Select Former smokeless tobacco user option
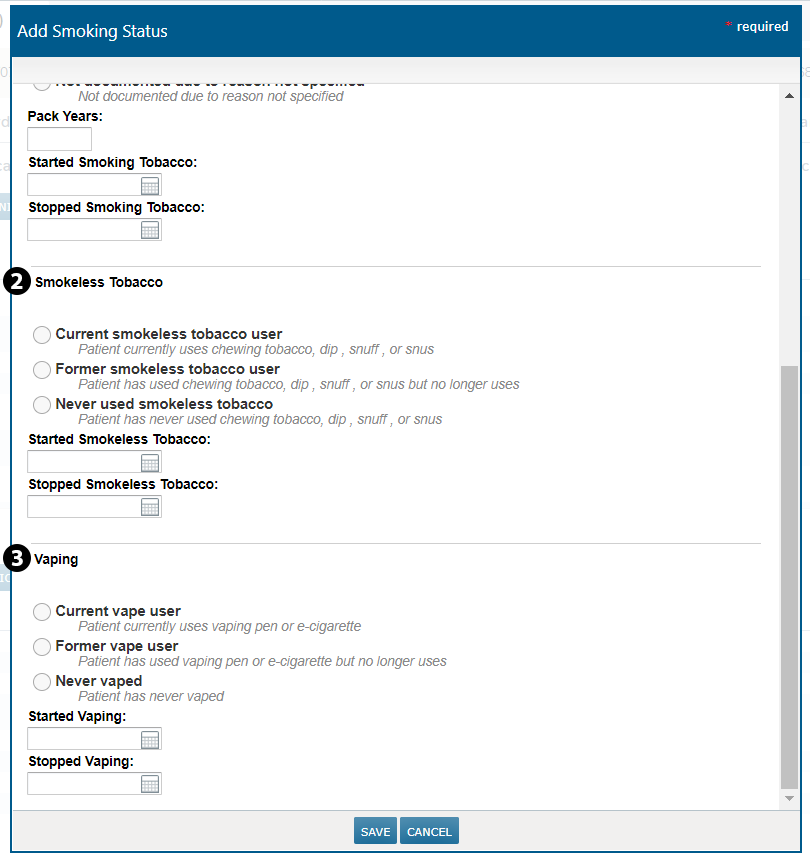The height and width of the screenshot is (858, 810). pos(42,370)
